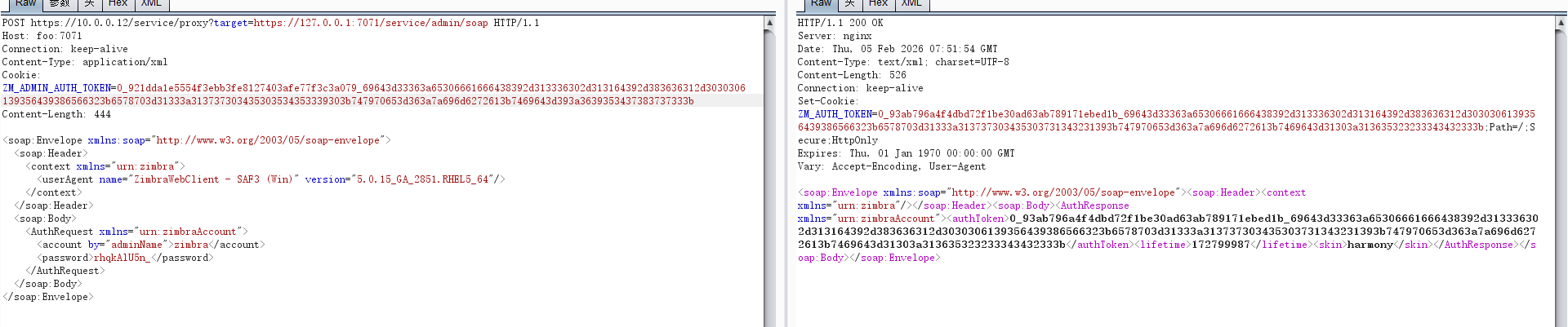Open the request XML tab

(151, 4)
